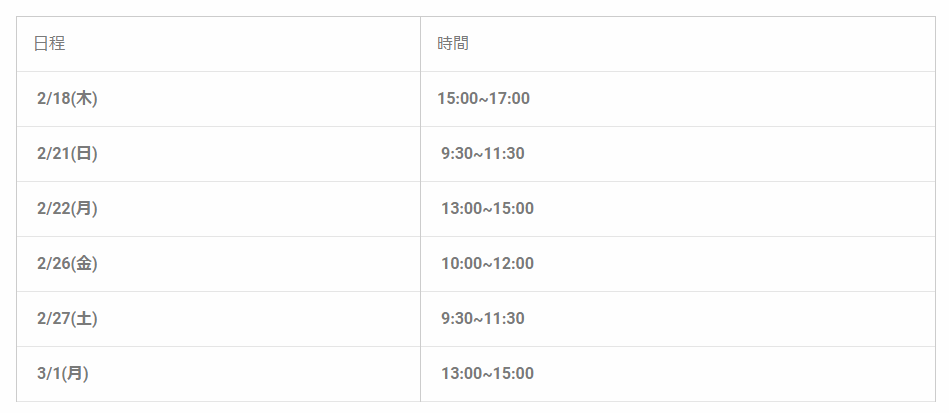Click the 2/27(土) date cell

(x=67, y=319)
